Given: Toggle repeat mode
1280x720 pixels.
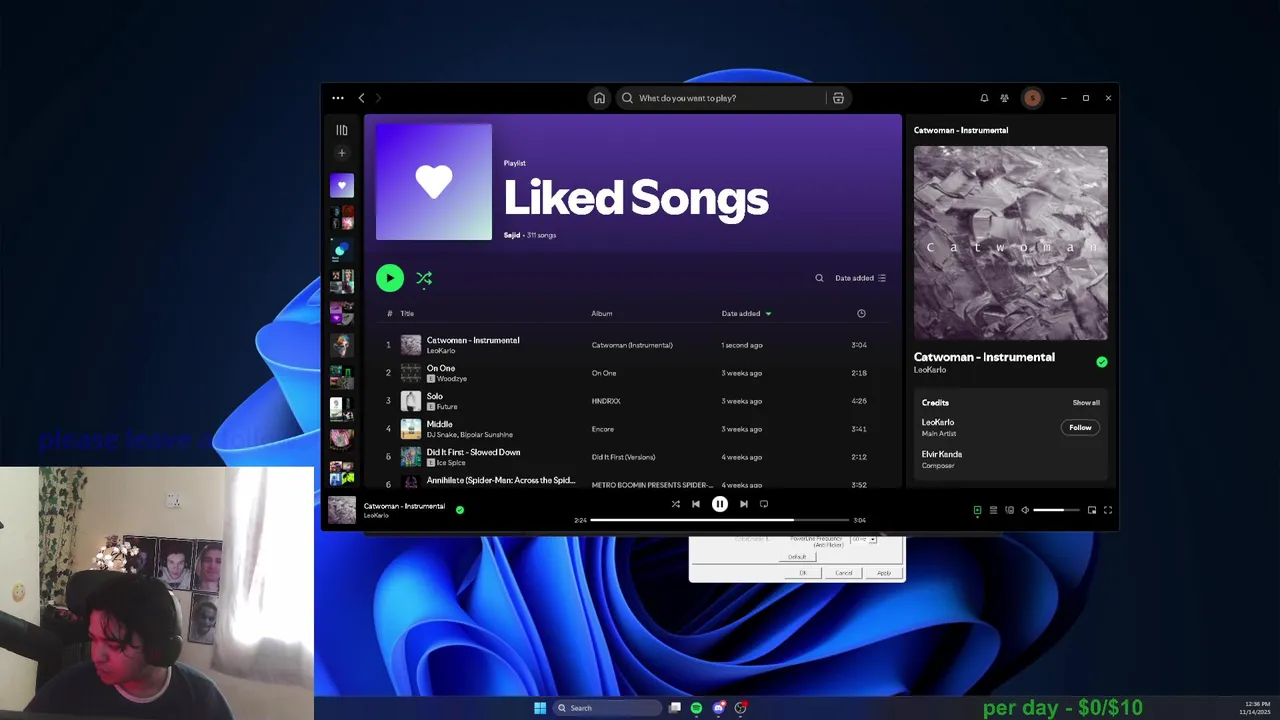Looking at the screenshot, I should [764, 504].
